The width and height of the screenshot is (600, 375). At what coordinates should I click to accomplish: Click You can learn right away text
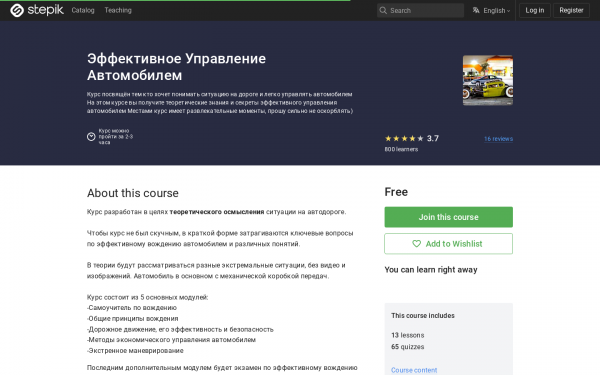[x=431, y=270]
